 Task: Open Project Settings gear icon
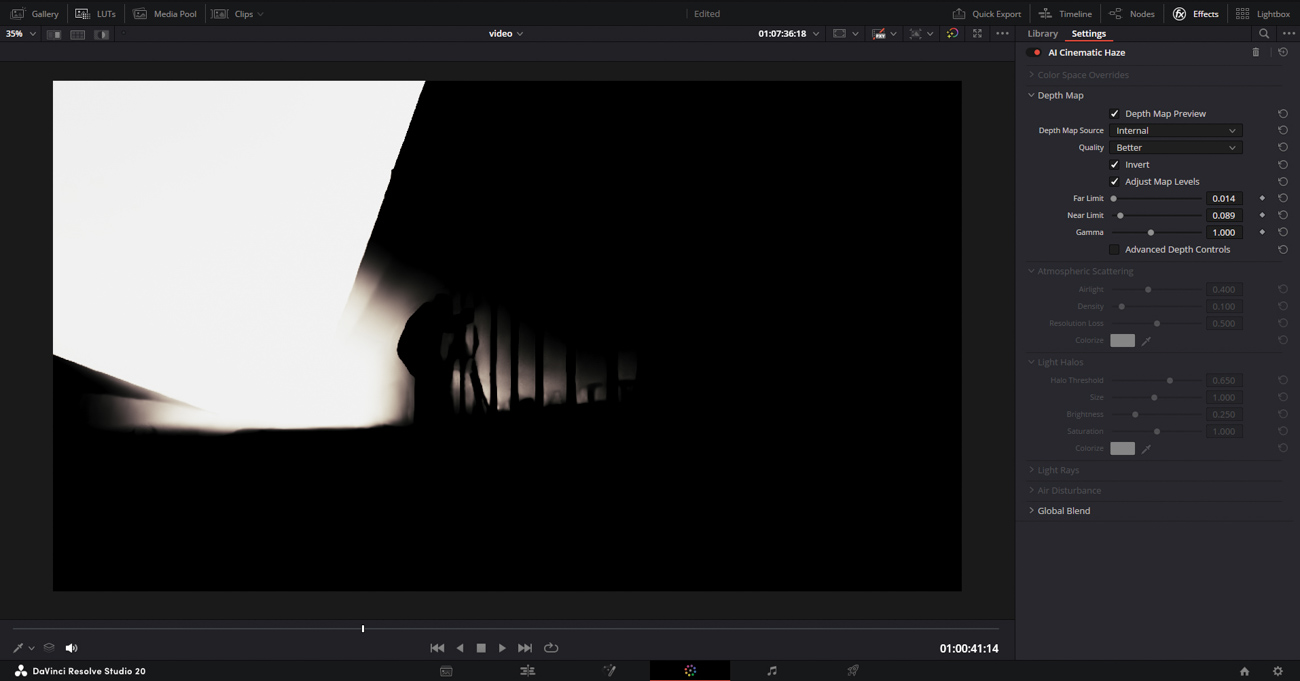(1277, 671)
